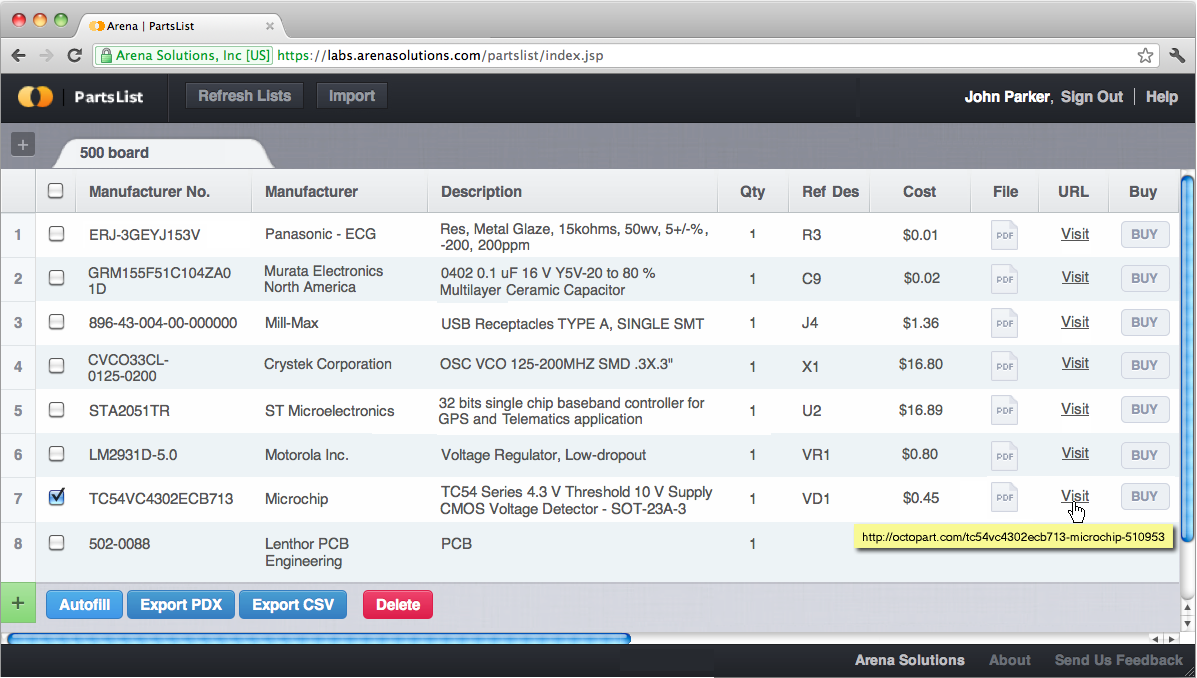
Task: Open the About link in the footer
Action: tap(1010, 660)
